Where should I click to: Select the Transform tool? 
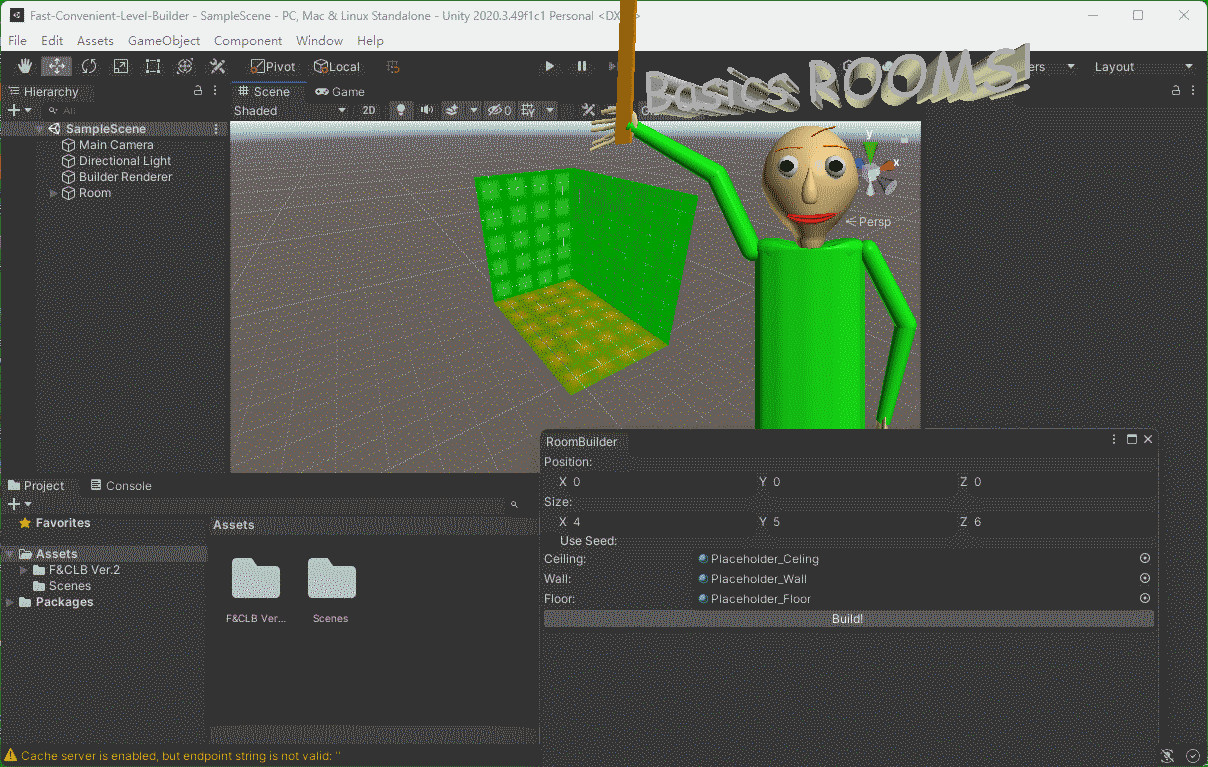coord(184,66)
